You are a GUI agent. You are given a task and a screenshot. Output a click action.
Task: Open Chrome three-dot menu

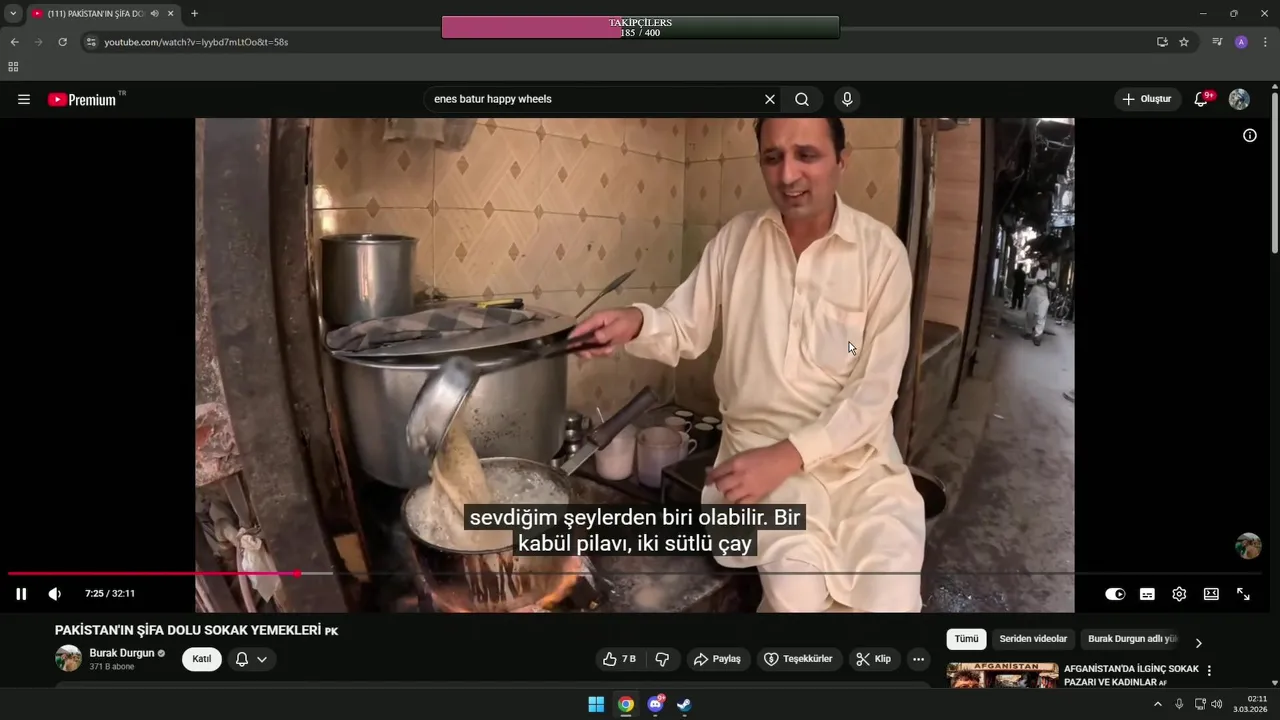(1265, 42)
